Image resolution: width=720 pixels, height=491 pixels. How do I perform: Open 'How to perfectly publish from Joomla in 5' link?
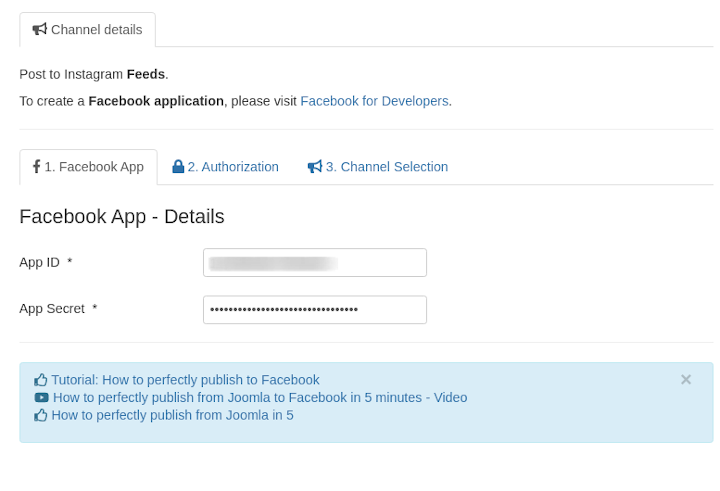click(x=172, y=415)
